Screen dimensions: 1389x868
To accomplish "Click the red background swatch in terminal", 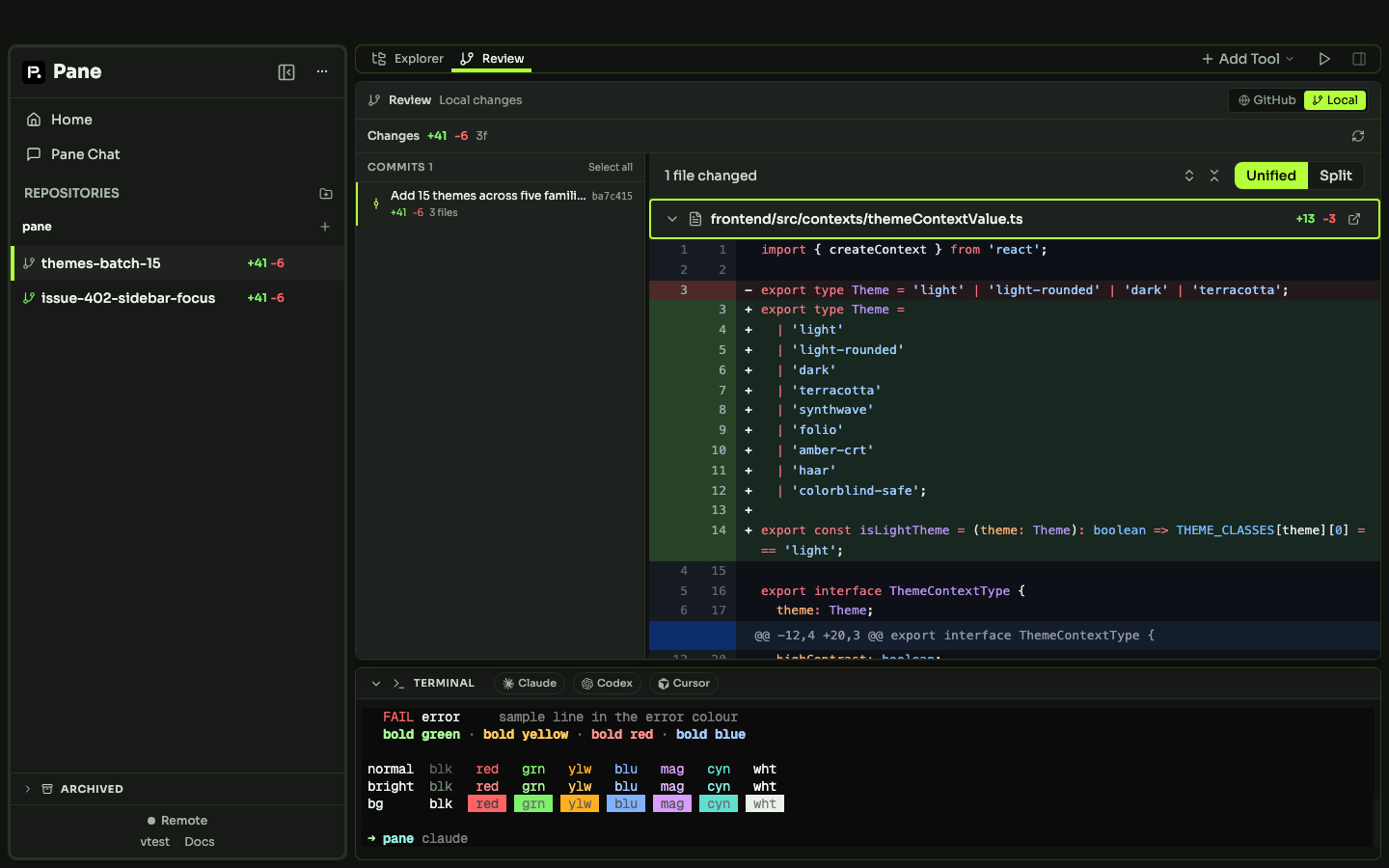I will [487, 804].
